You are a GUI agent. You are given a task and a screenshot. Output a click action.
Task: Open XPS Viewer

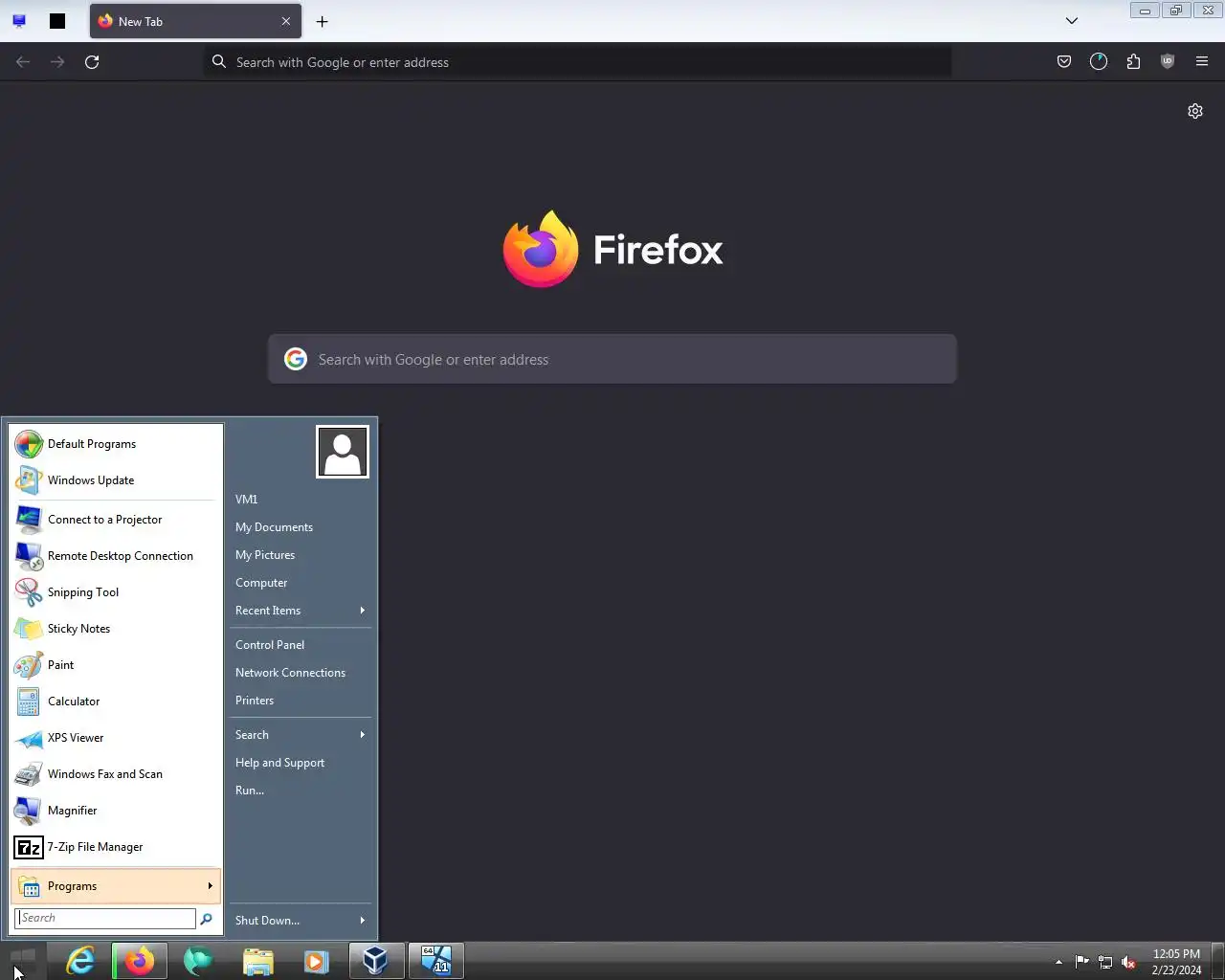click(117, 738)
